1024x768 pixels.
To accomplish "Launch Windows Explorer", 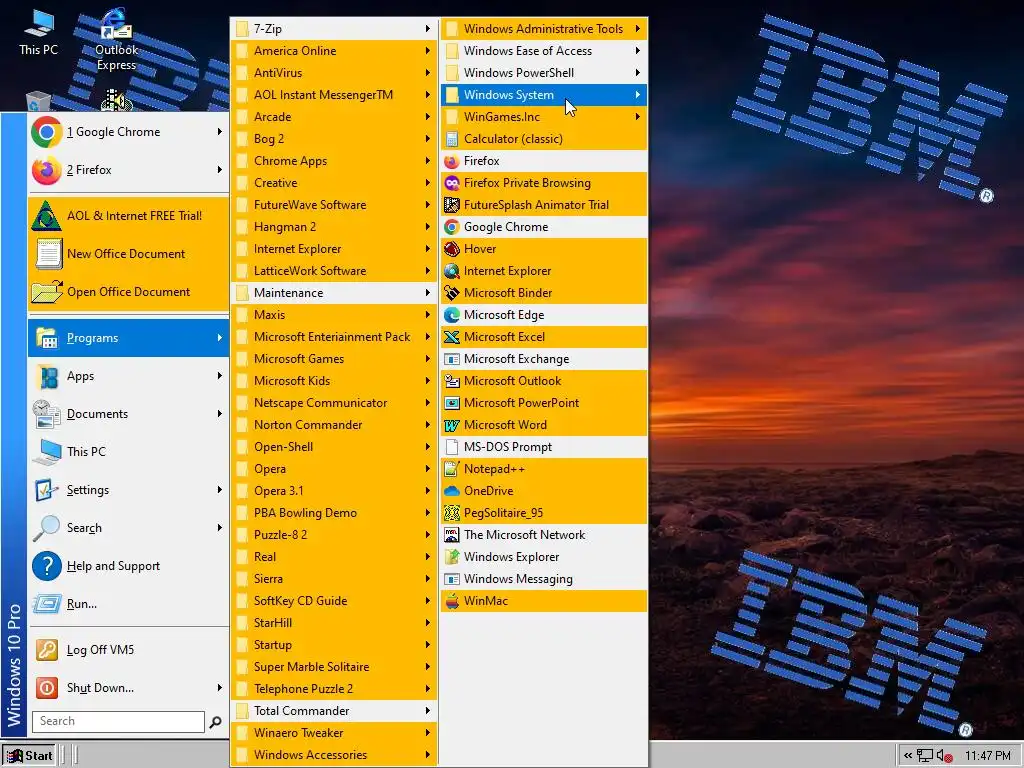I will [544, 557].
